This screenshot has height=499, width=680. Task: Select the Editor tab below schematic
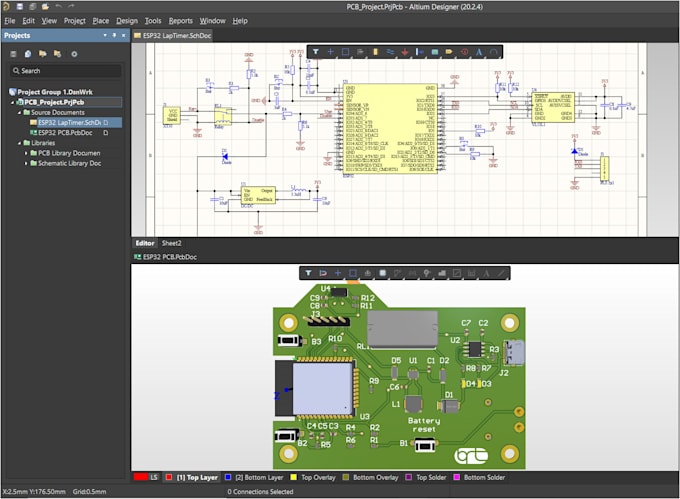144,243
